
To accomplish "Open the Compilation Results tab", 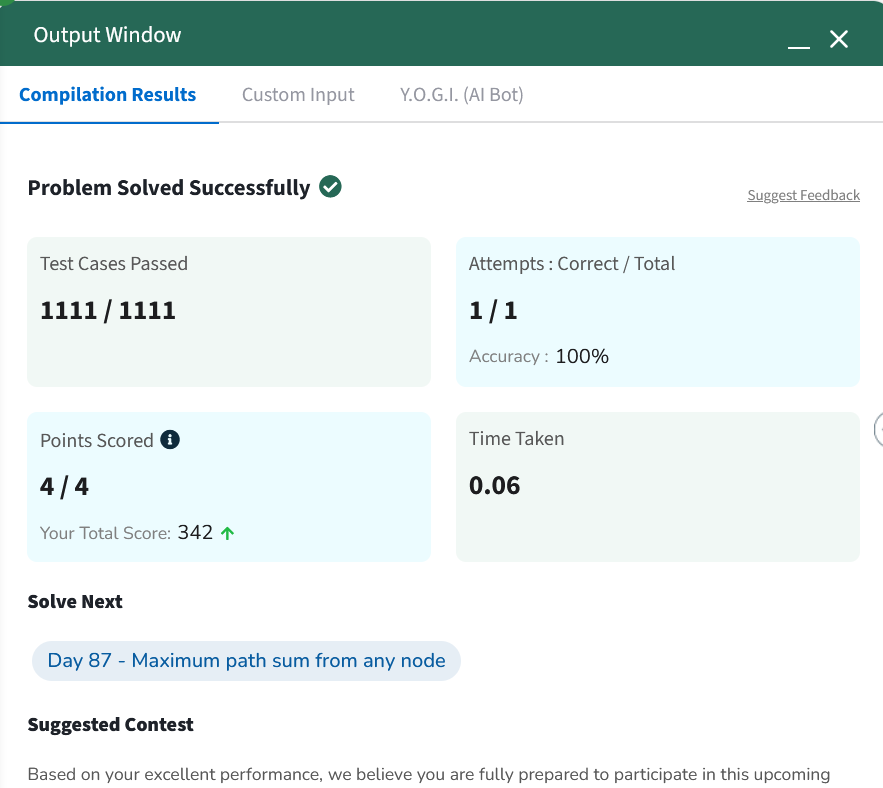I will click(108, 95).
